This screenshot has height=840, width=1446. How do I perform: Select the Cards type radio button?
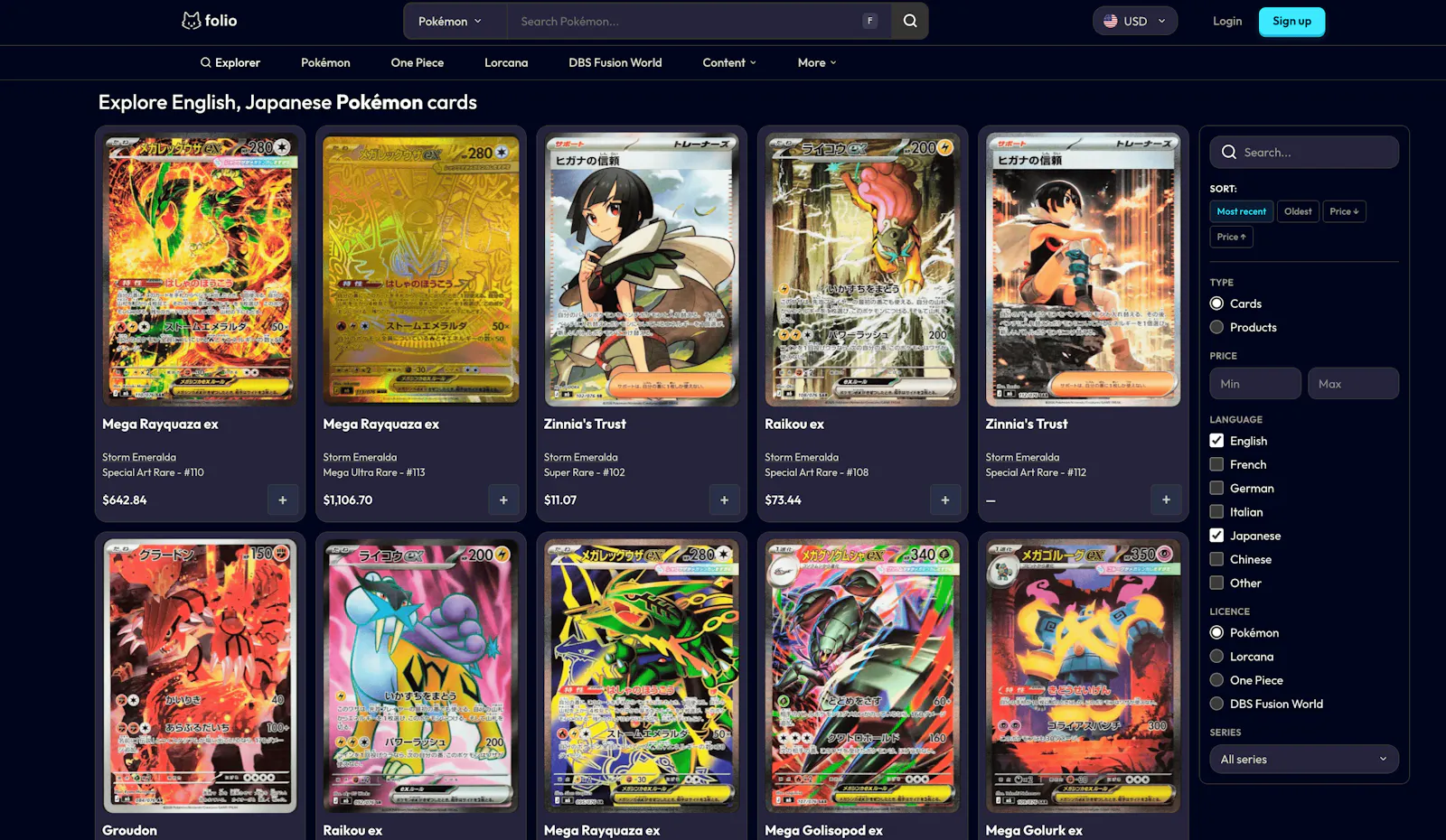(1216, 303)
